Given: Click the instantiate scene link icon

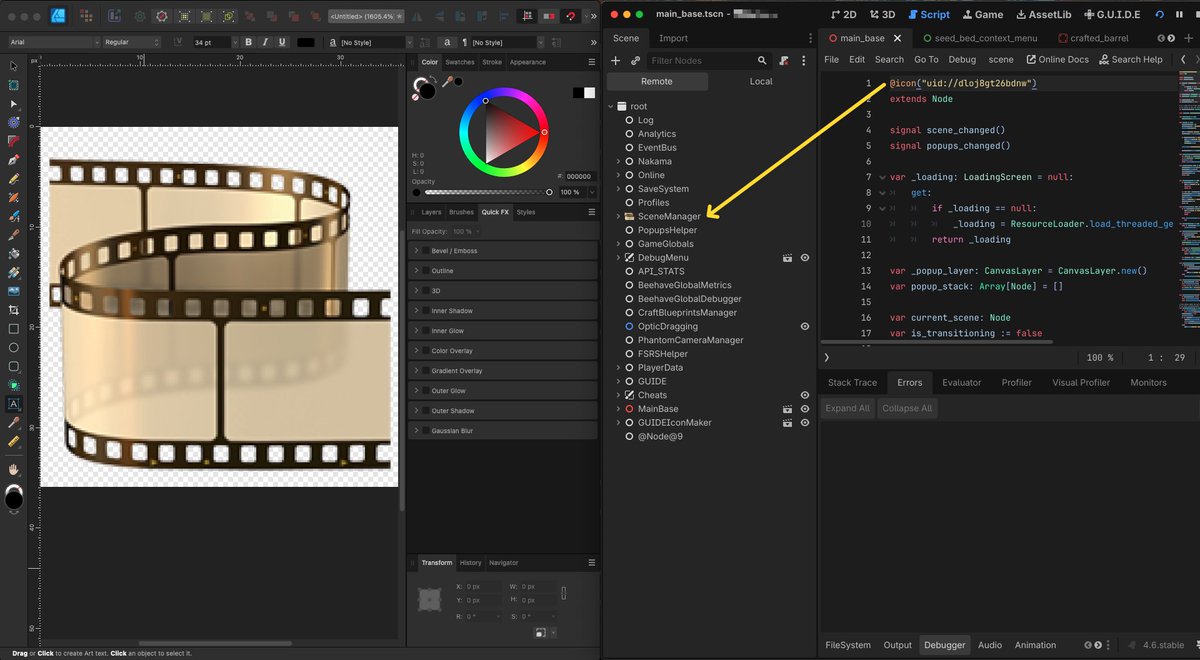Looking at the screenshot, I should [635, 61].
